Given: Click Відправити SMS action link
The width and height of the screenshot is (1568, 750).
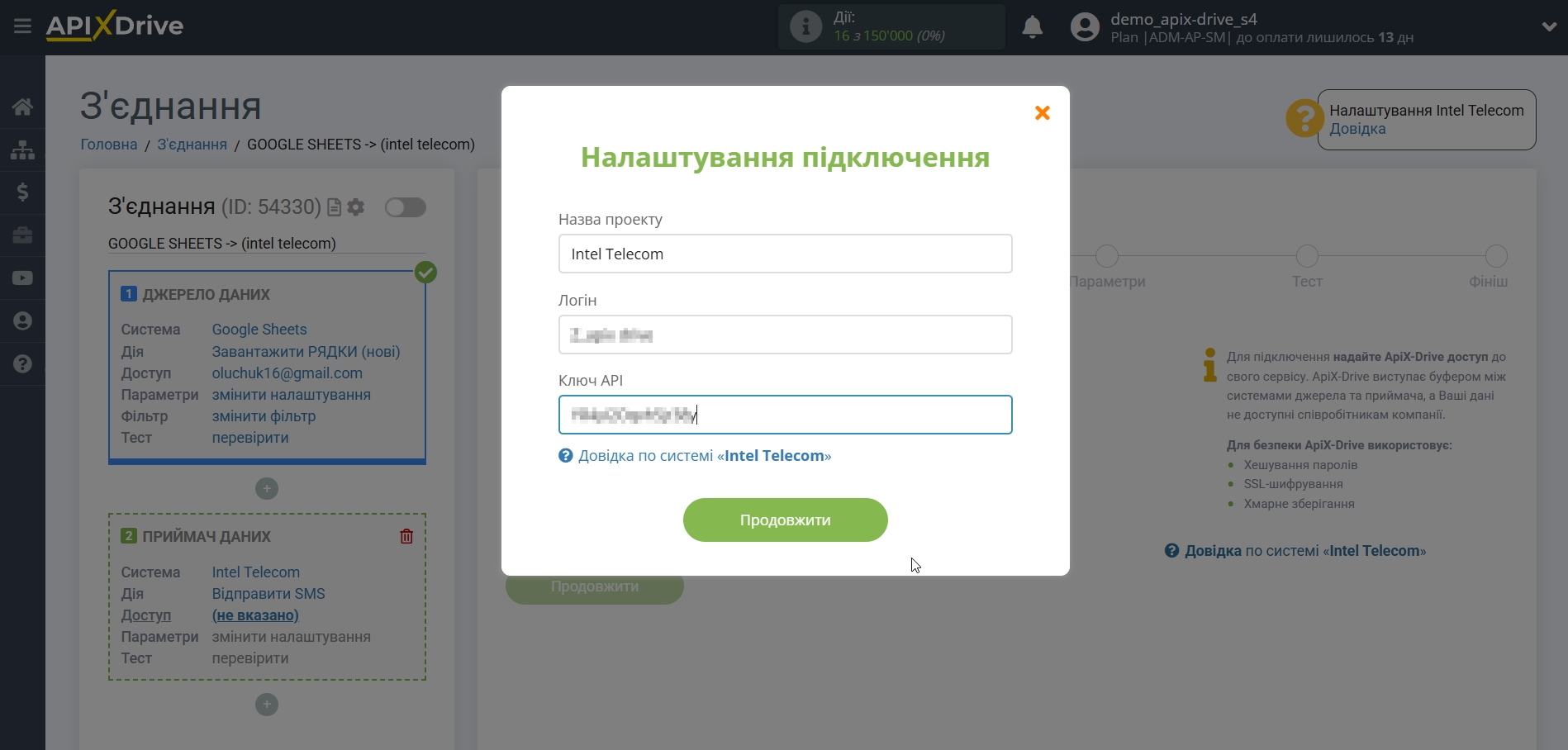Looking at the screenshot, I should 268,594.
